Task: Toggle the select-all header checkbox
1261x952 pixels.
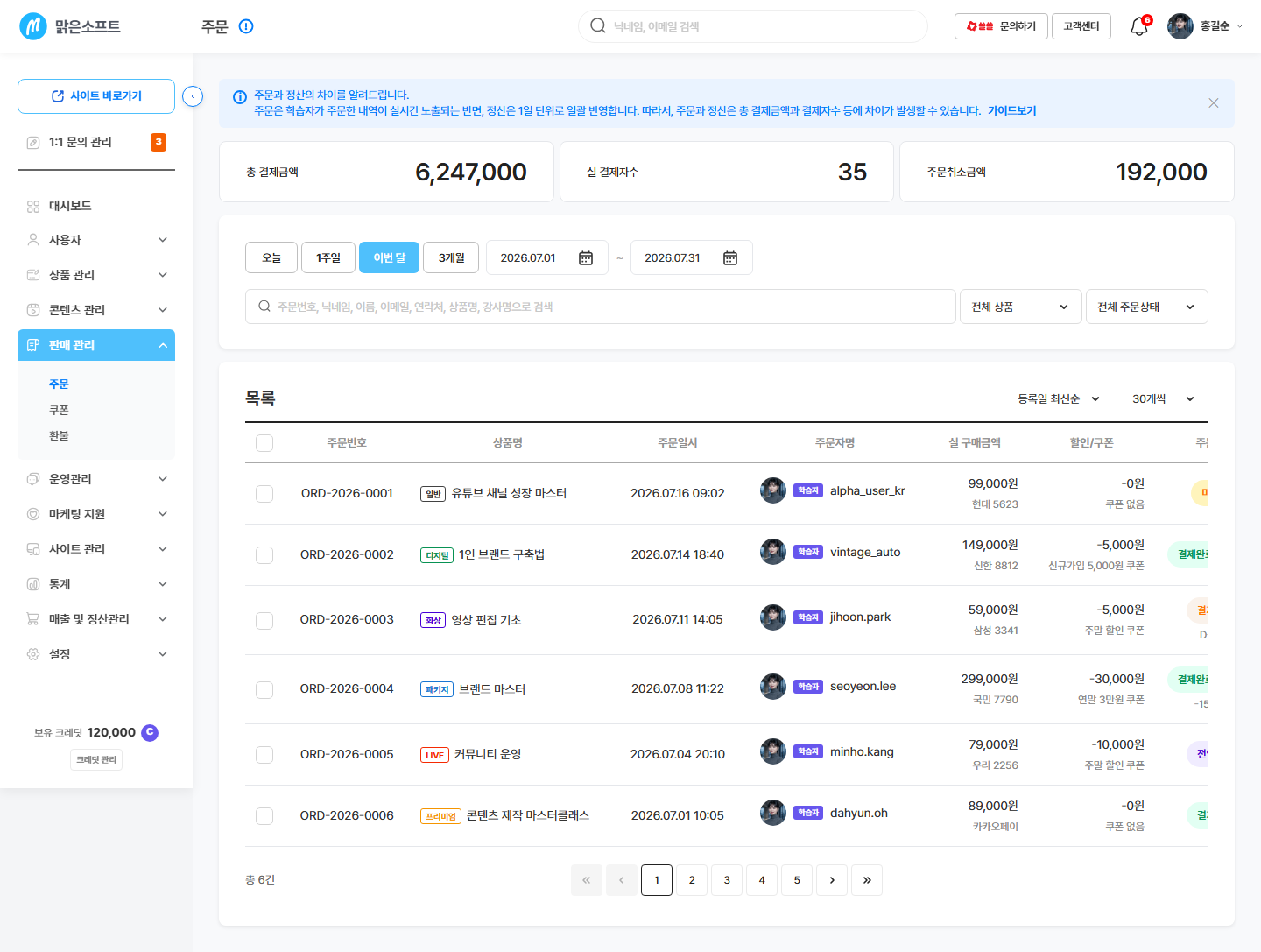Action: click(264, 443)
